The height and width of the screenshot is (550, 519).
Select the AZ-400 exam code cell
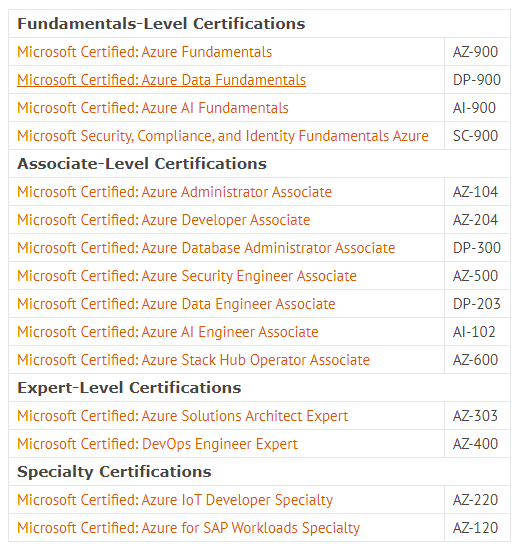(x=477, y=444)
